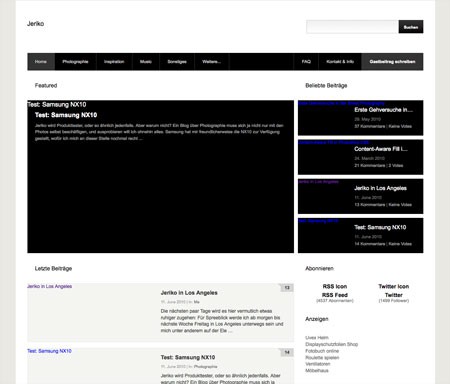
Task: Click the Suchen search button
Action: click(x=411, y=27)
